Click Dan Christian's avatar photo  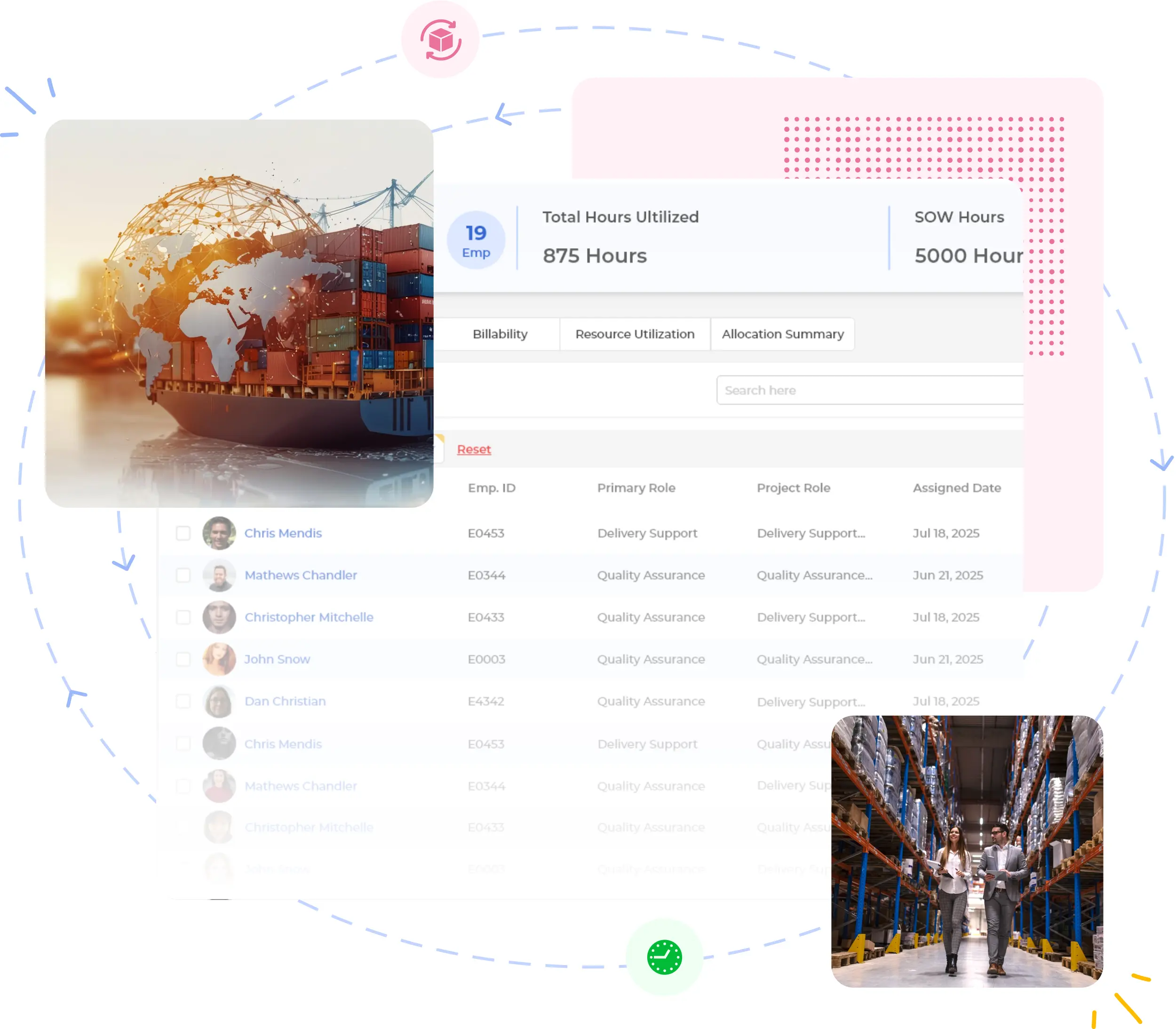point(219,701)
